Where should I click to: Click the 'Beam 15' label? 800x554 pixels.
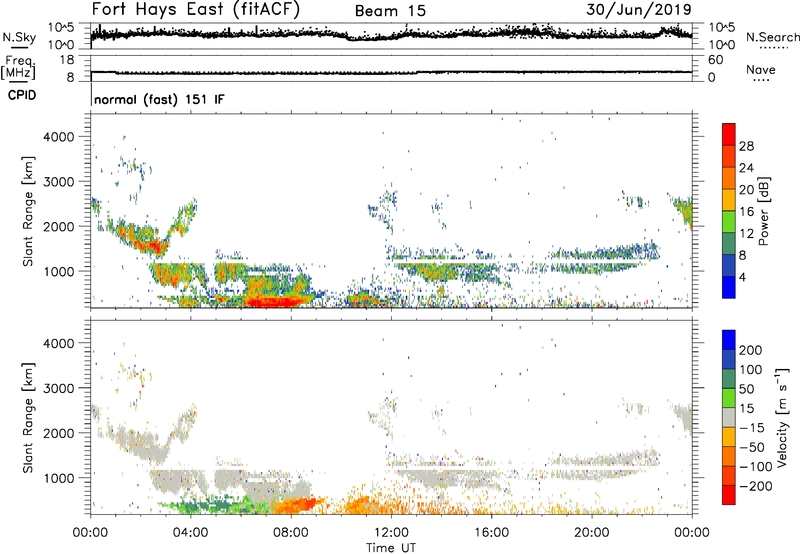(390, 11)
